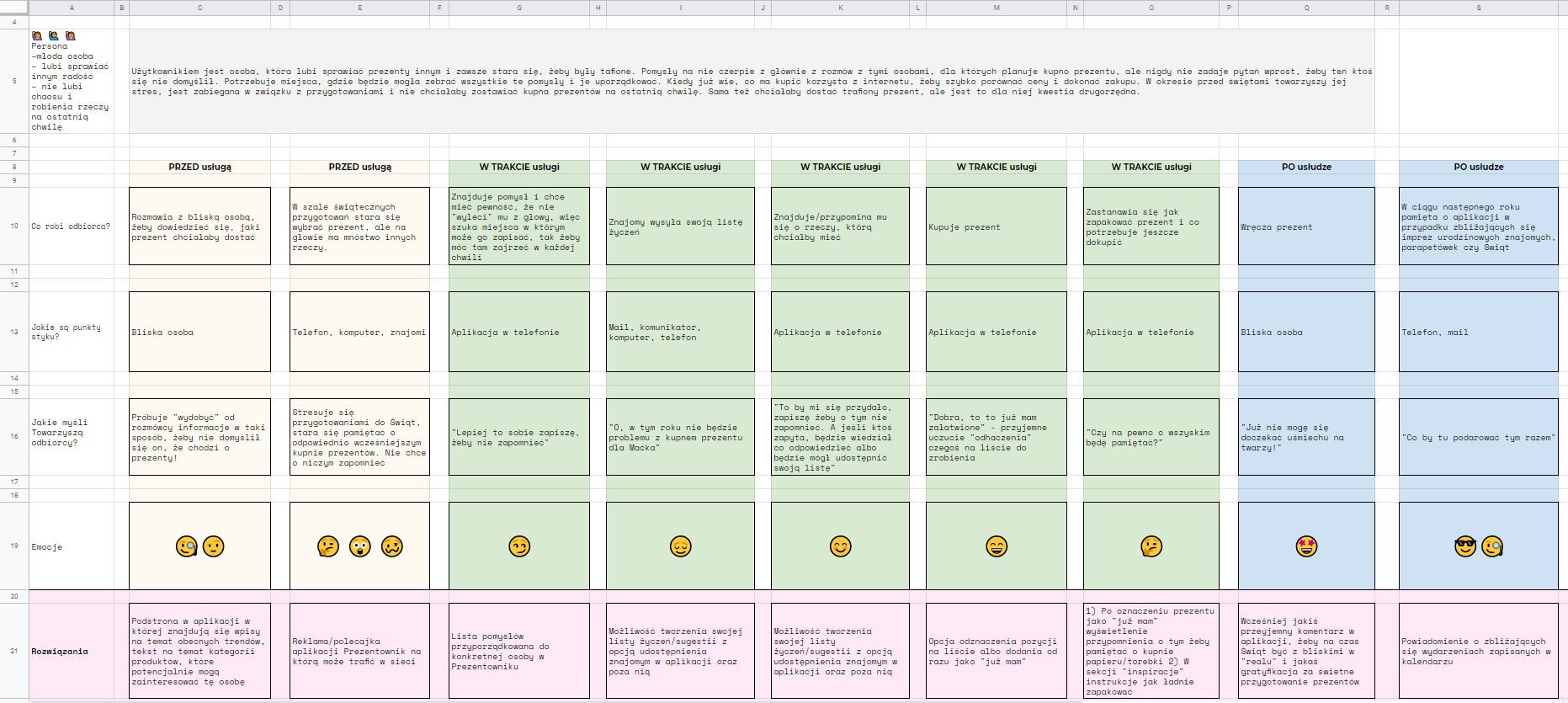Select column M header
The width and height of the screenshot is (1568, 703).
997,8
